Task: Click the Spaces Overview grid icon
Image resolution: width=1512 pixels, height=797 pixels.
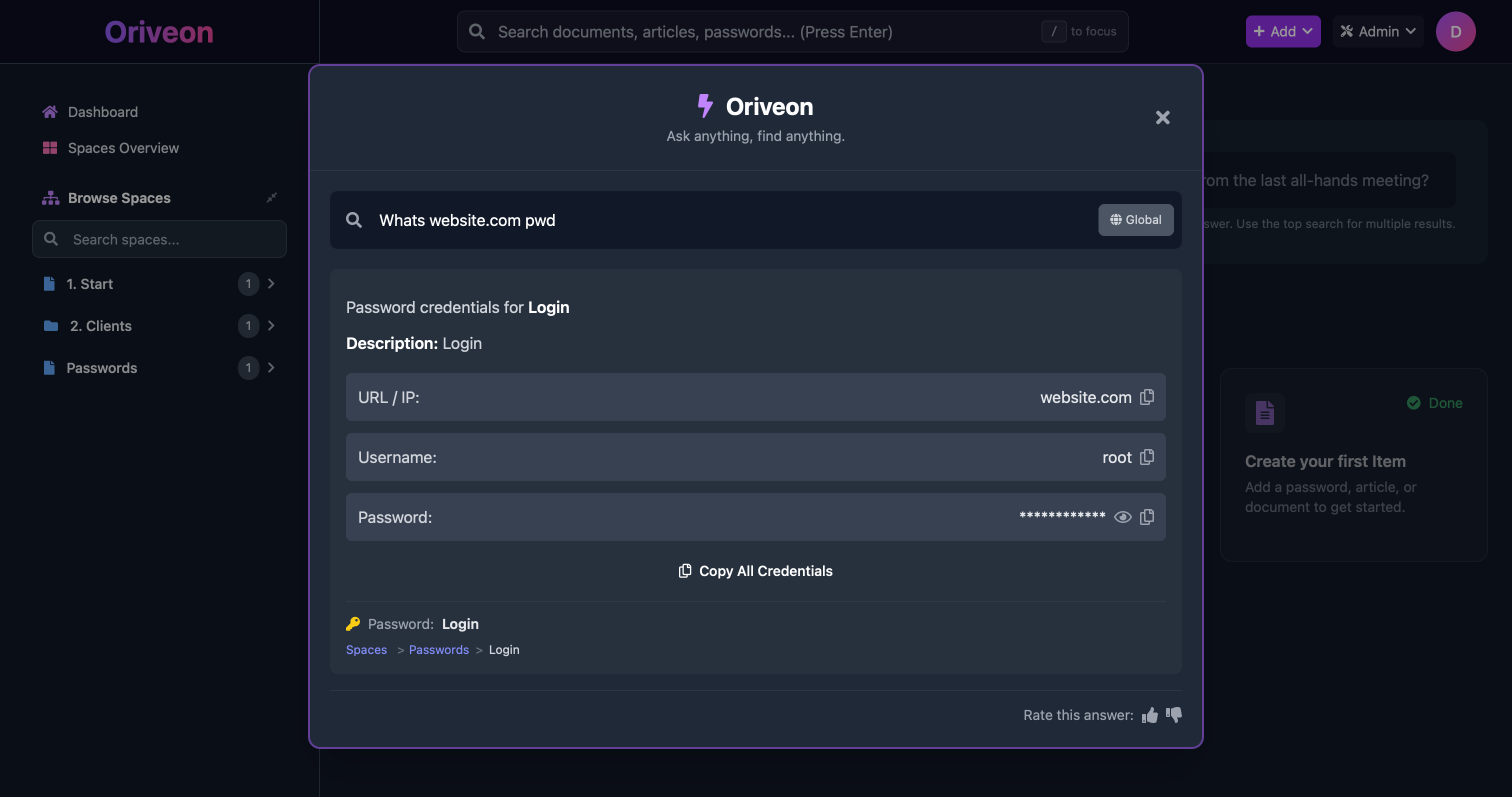Action: point(50,148)
